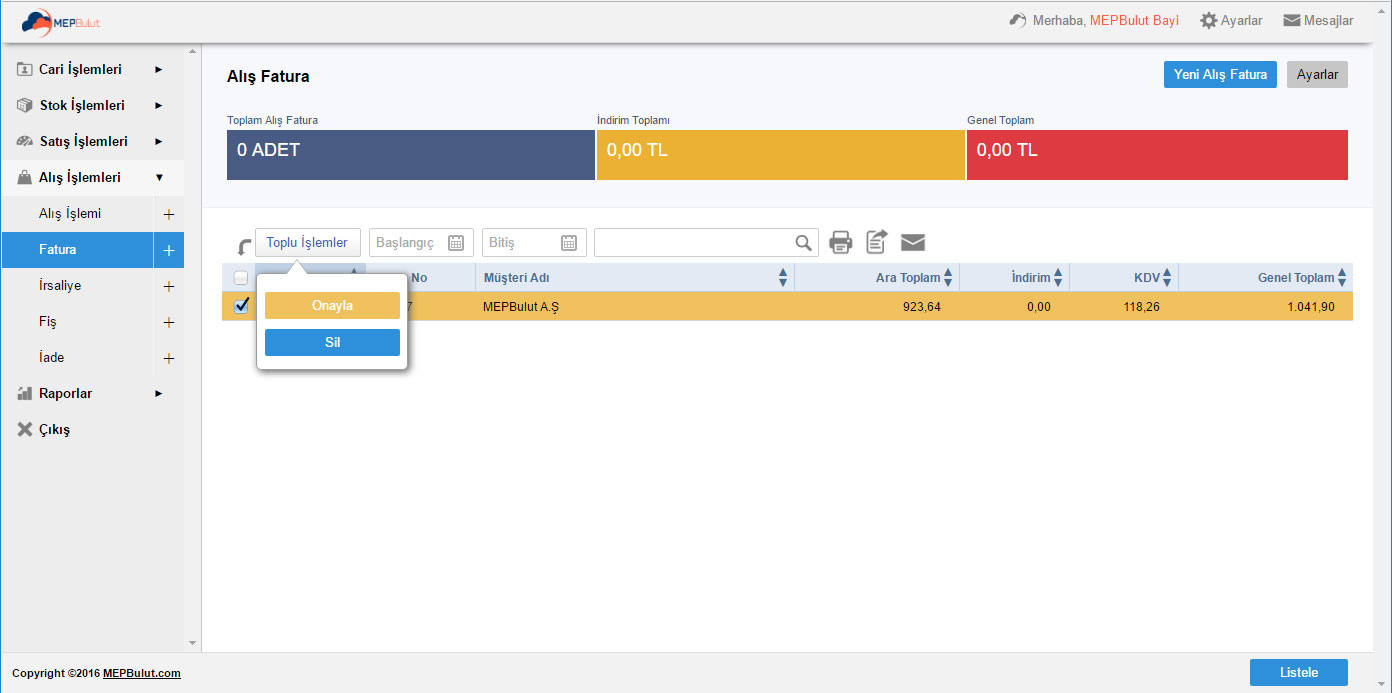1392x693 pixels.
Task: Click the Satış İşlemleri icon
Action: tap(25, 142)
